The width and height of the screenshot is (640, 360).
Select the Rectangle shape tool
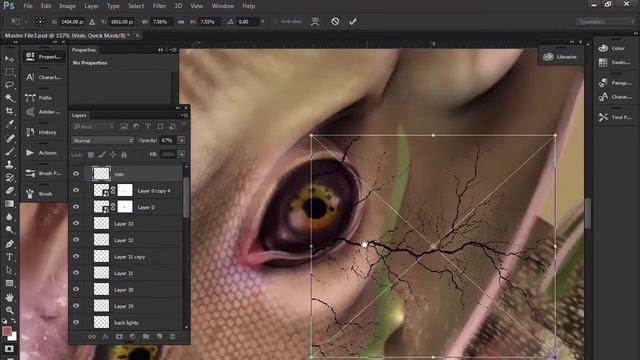click(x=9, y=283)
